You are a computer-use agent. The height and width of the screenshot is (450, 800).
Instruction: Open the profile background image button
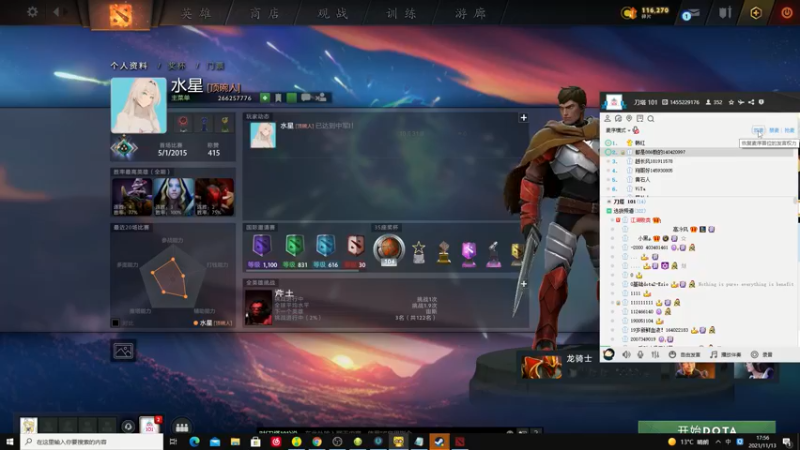pos(123,351)
